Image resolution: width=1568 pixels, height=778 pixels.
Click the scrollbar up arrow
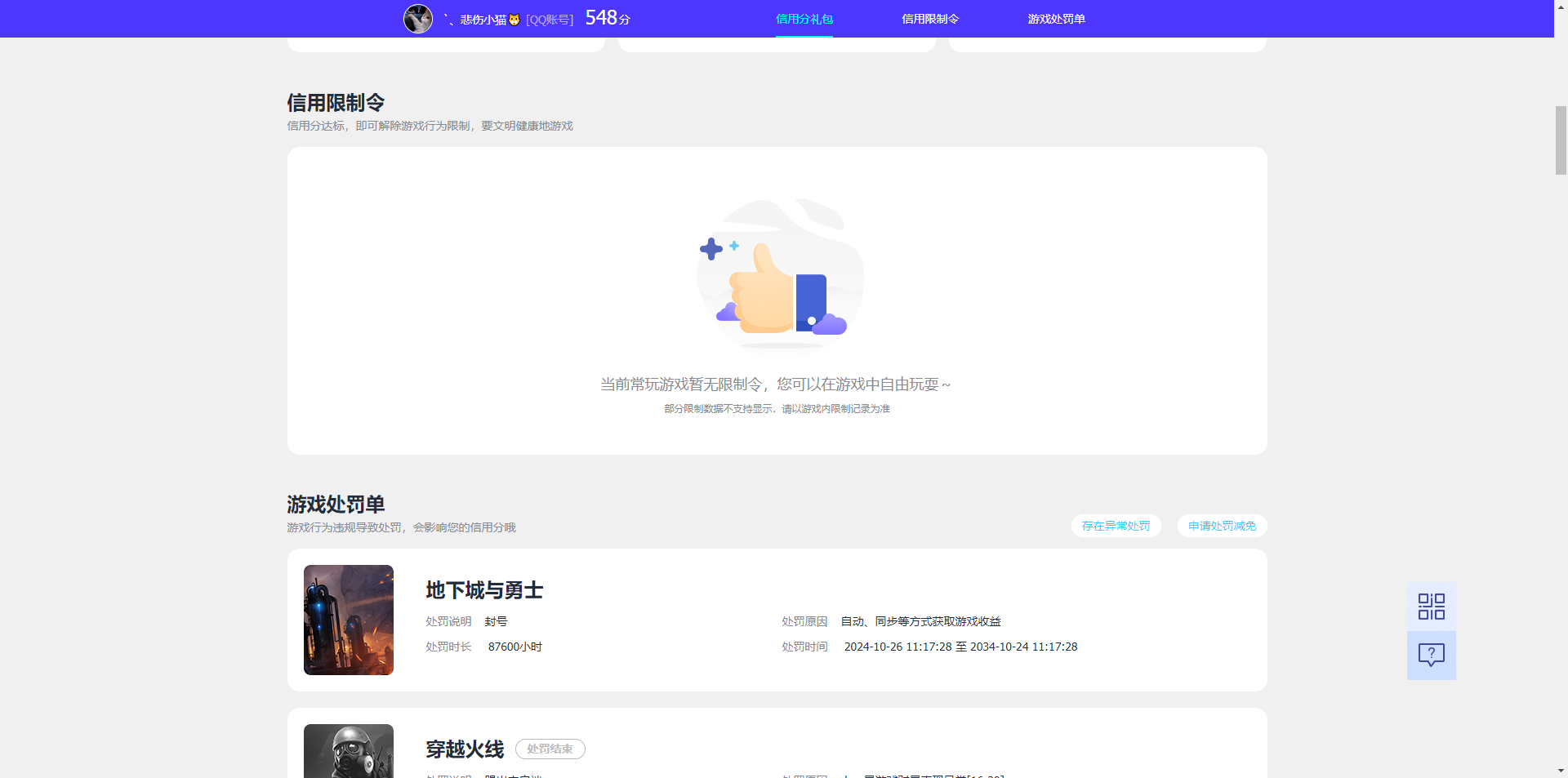click(x=1560, y=7)
